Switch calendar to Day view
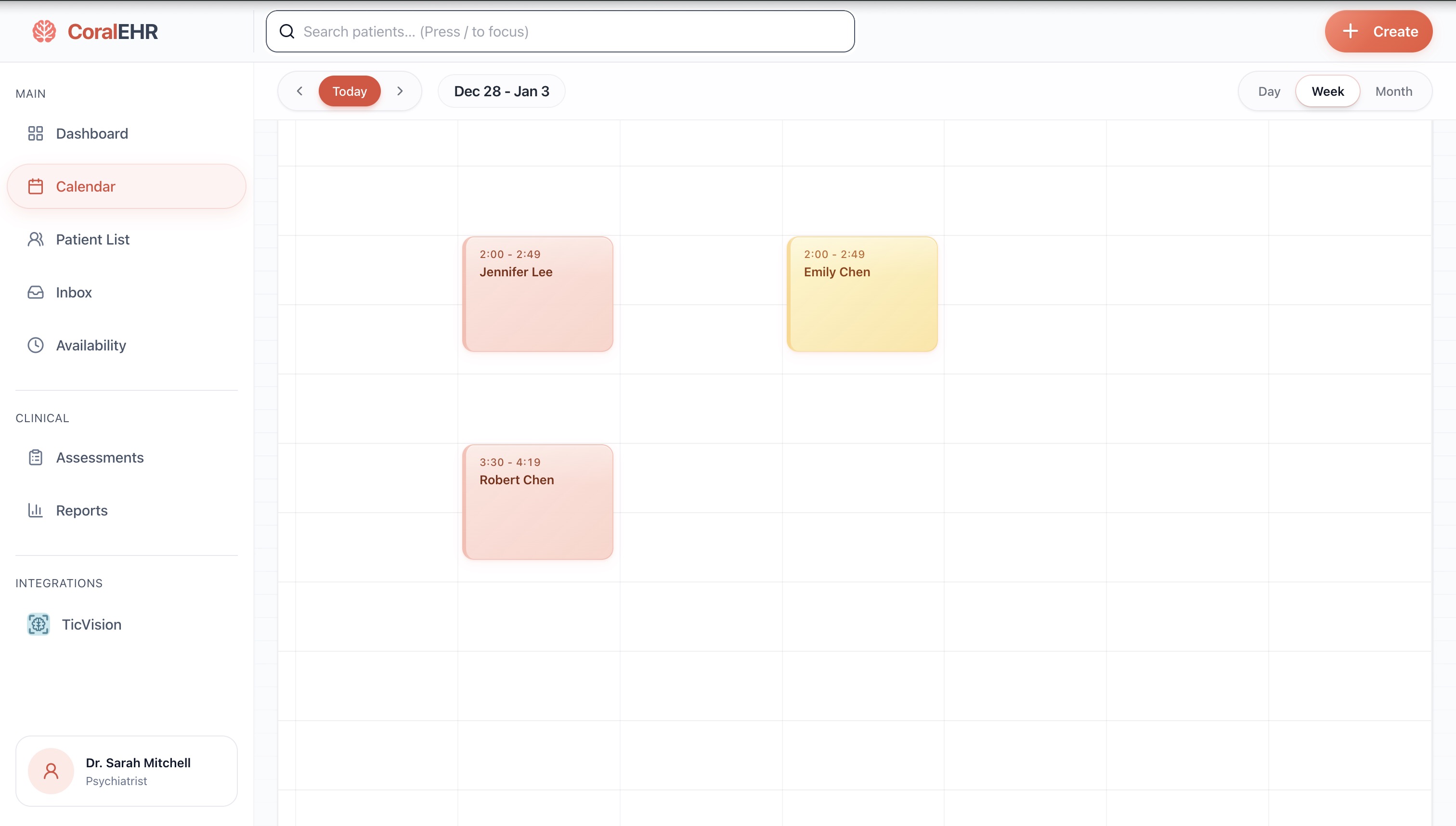Viewport: 1456px width, 826px height. pos(1269,91)
